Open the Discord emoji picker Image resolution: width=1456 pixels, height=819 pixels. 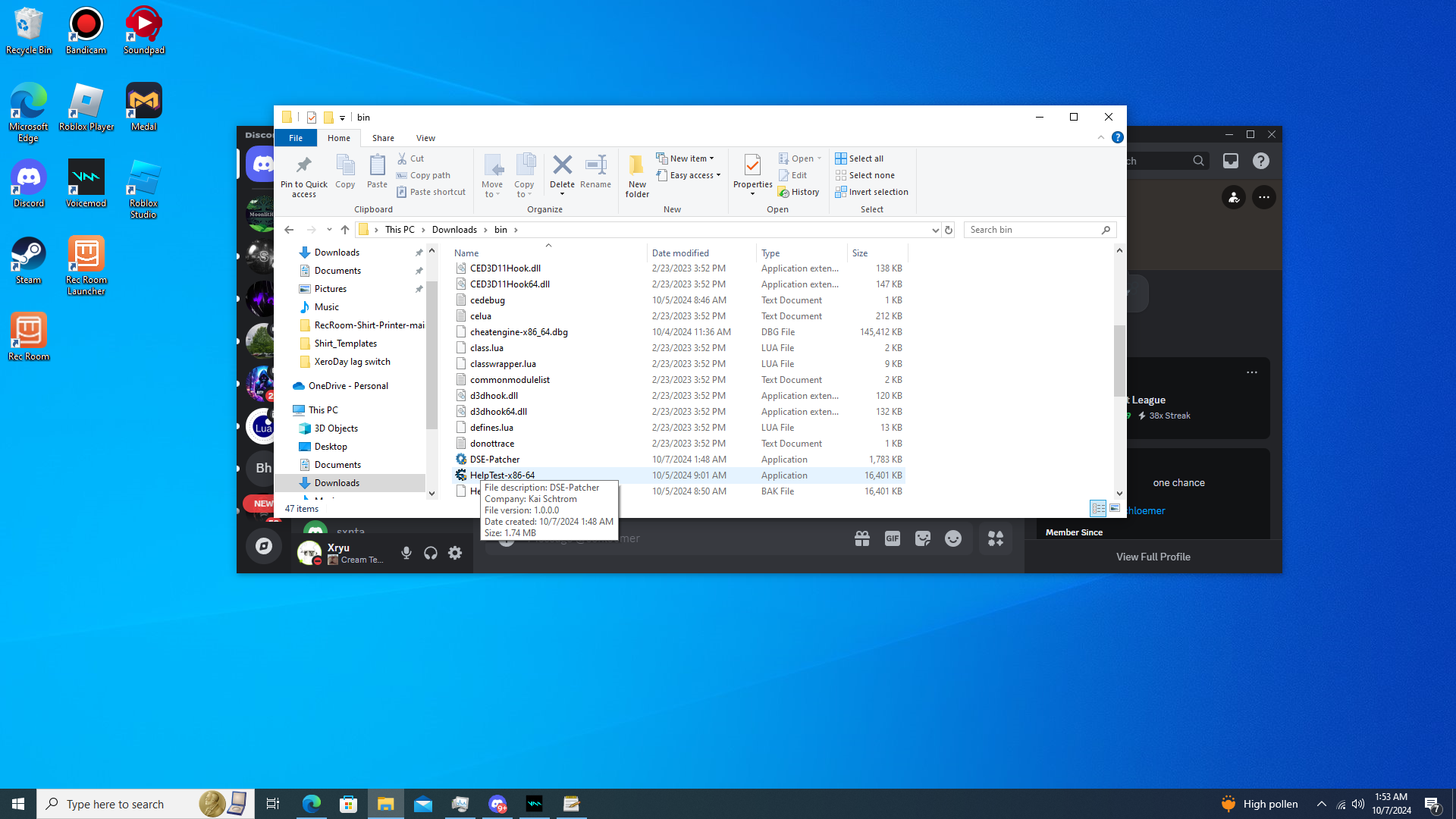coord(953,538)
